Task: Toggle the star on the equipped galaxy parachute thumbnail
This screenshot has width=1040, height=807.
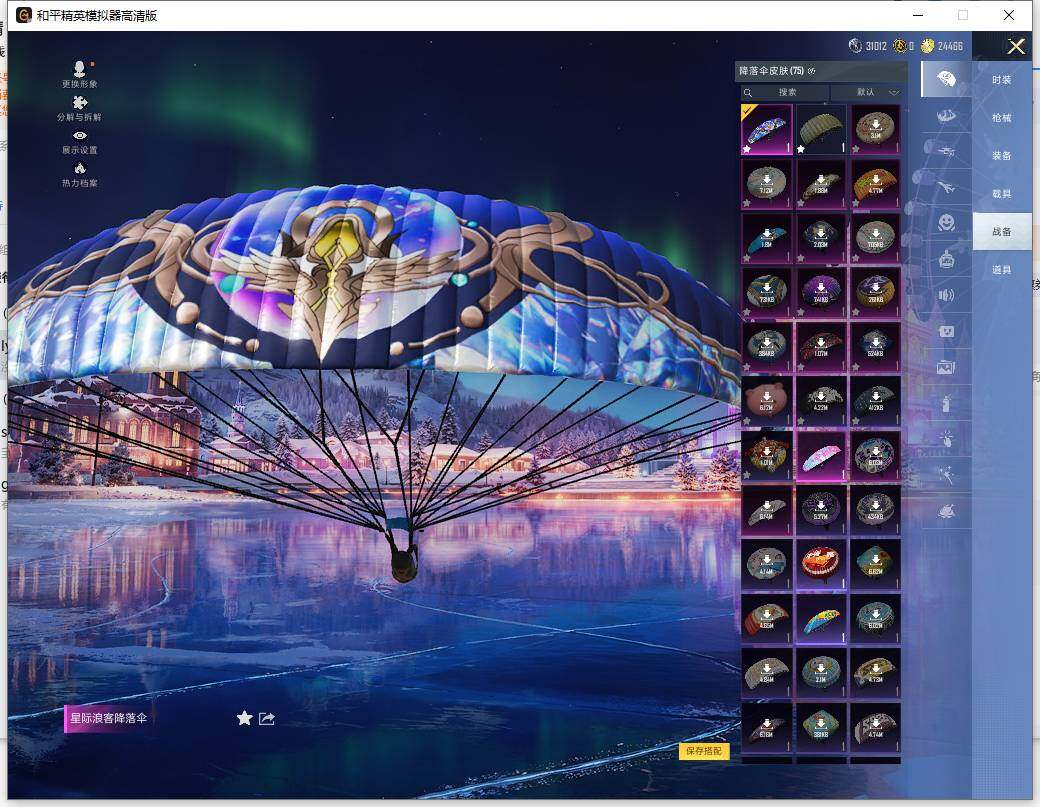Action: pos(748,149)
